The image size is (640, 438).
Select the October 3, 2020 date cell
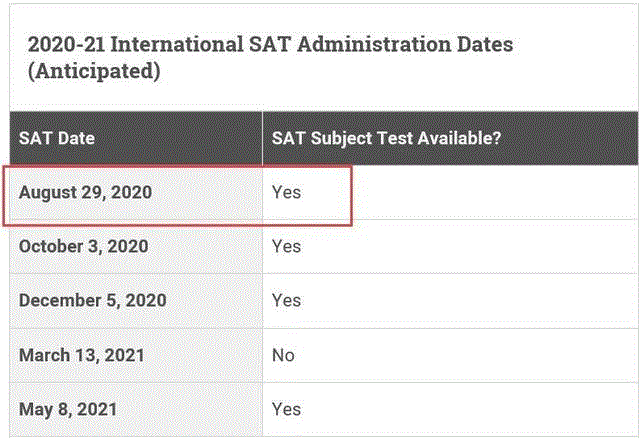84,246
